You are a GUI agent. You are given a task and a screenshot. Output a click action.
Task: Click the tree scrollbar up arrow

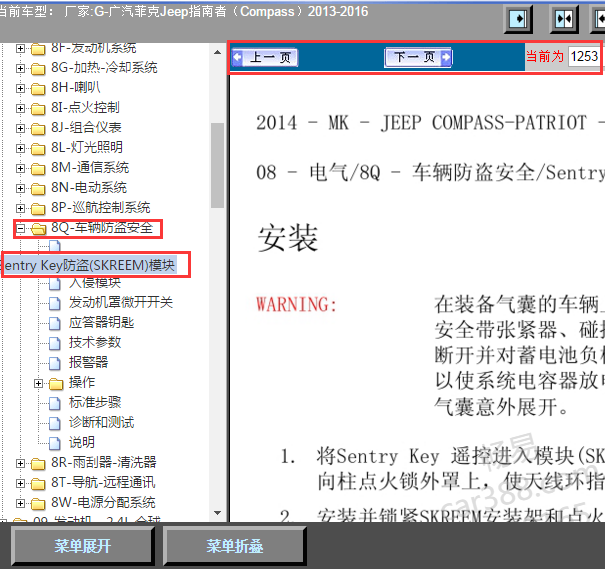pyautogui.click(x=217, y=52)
